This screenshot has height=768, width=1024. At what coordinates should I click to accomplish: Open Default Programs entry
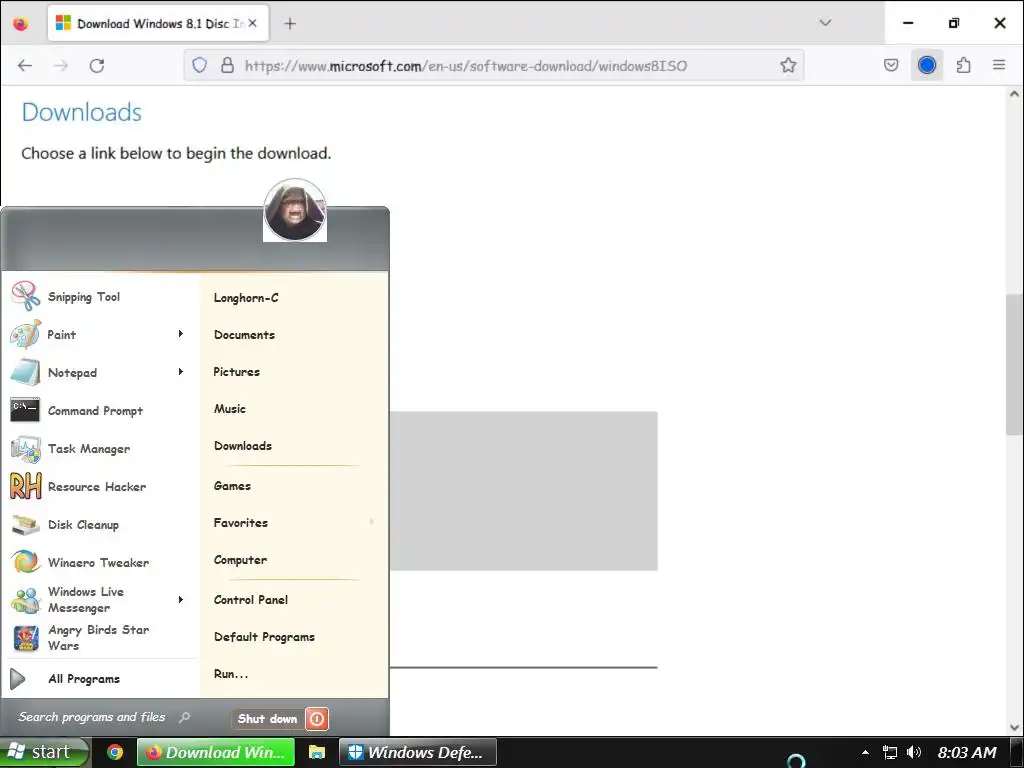point(264,637)
